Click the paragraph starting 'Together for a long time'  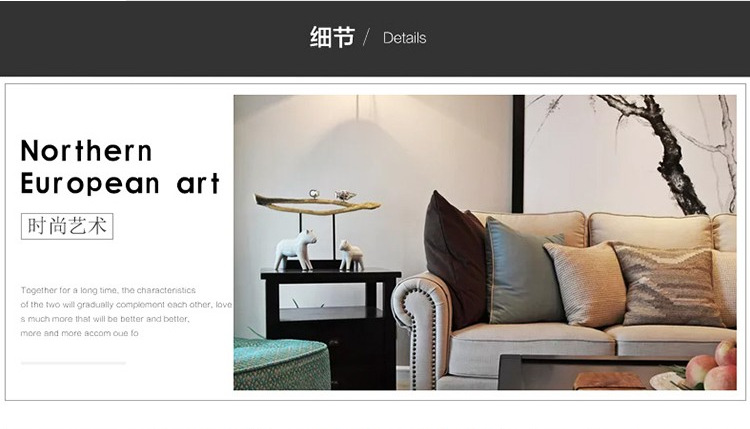(x=126, y=311)
